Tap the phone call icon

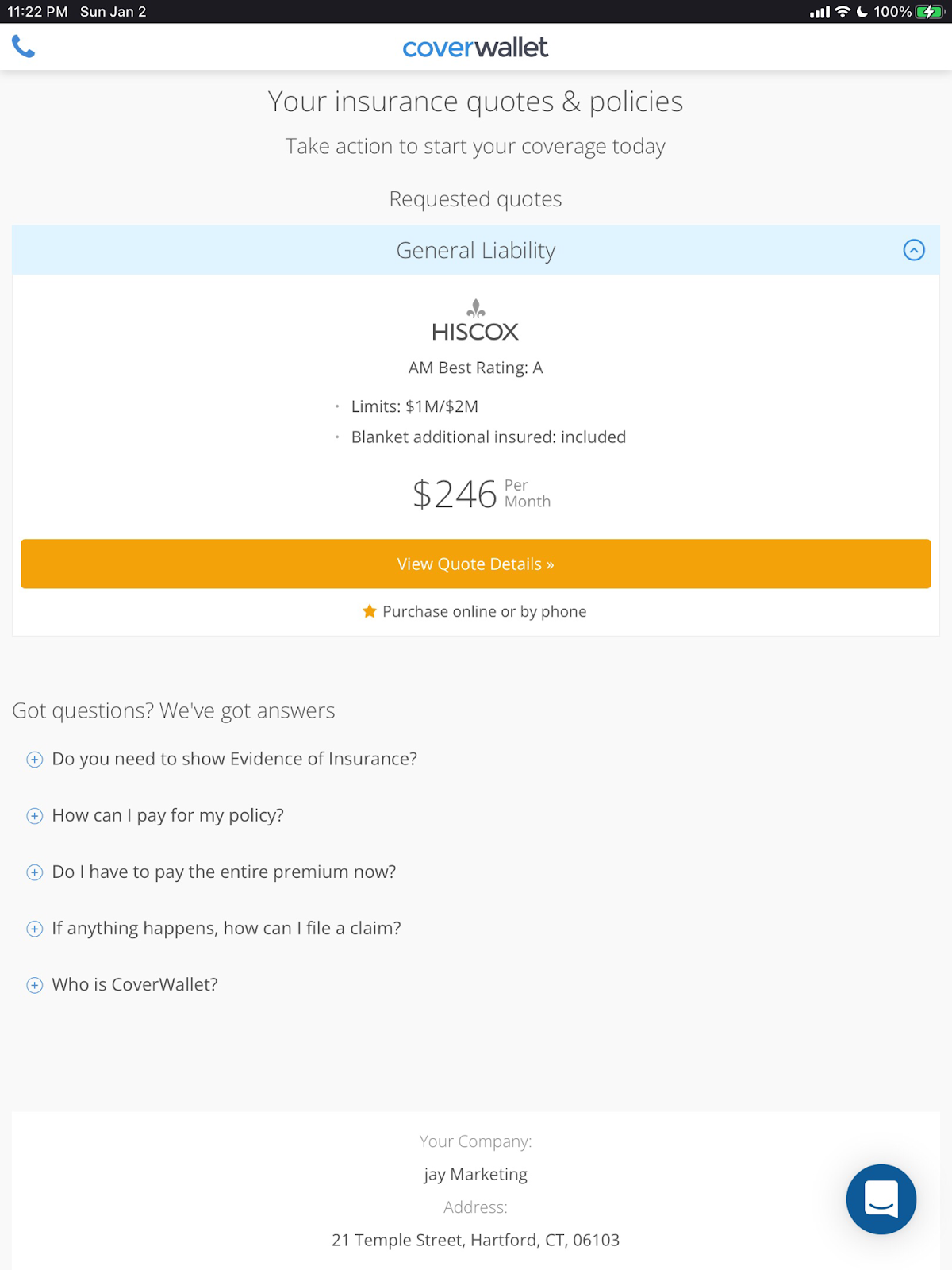click(23, 47)
